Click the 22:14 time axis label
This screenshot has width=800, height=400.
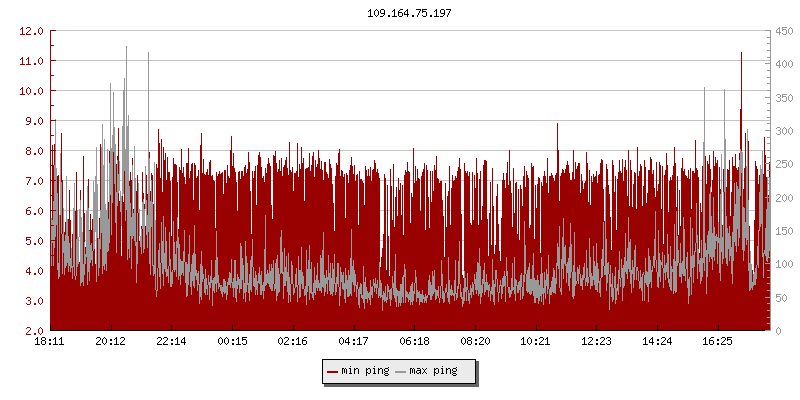172,342
